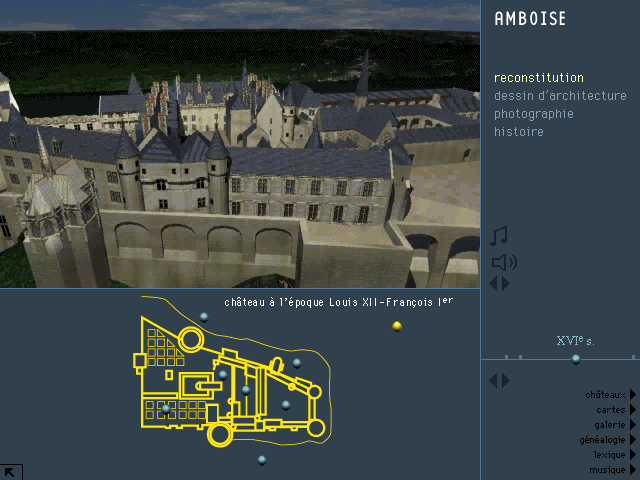This screenshot has width=640, height=480.
Task: Click the left arrow beneath the timeline
Action: tap(493, 380)
